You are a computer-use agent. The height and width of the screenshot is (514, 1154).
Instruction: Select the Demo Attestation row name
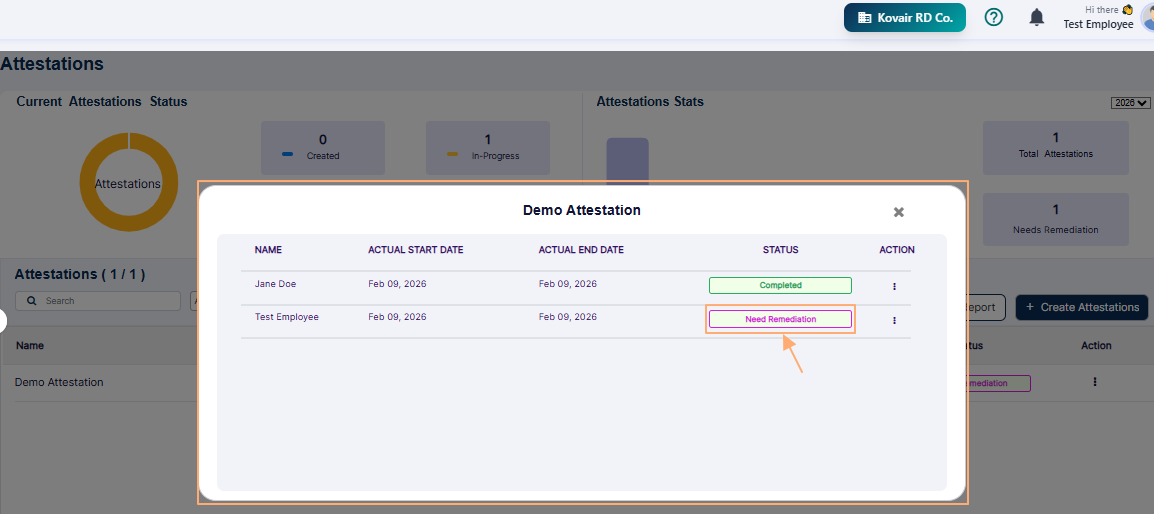click(x=59, y=382)
